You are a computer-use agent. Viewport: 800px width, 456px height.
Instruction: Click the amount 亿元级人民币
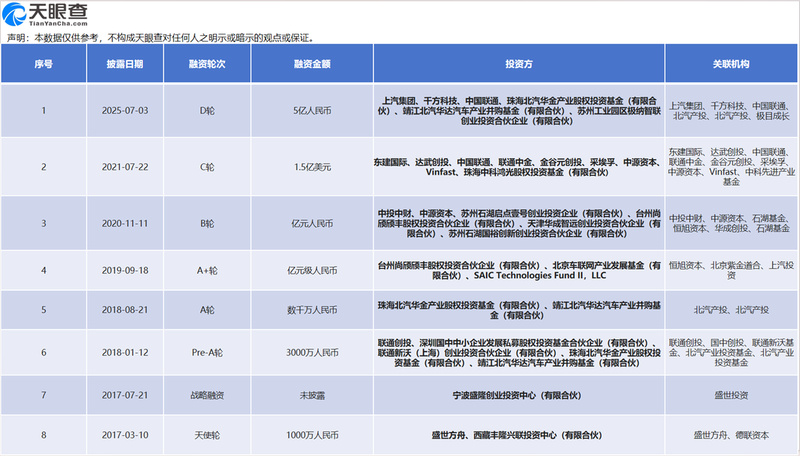click(x=312, y=270)
